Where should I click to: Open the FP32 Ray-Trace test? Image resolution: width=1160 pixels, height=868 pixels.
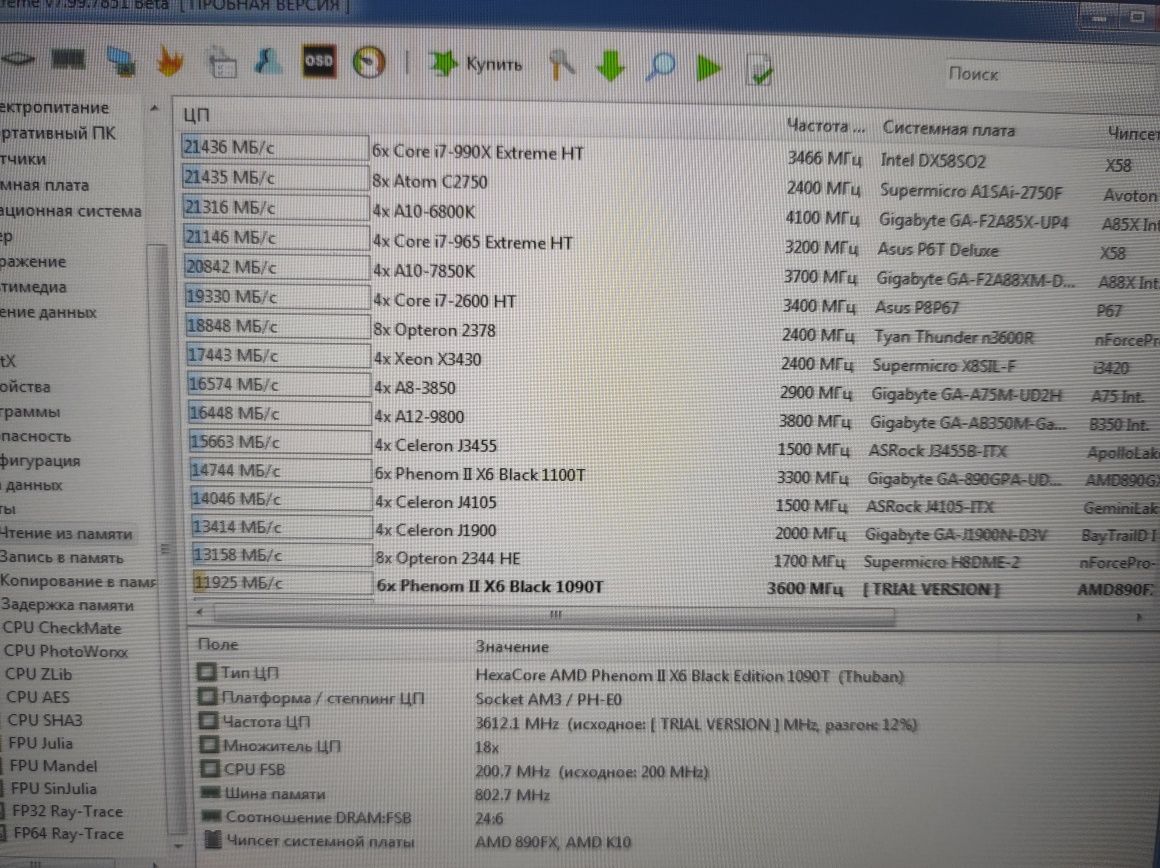point(67,811)
